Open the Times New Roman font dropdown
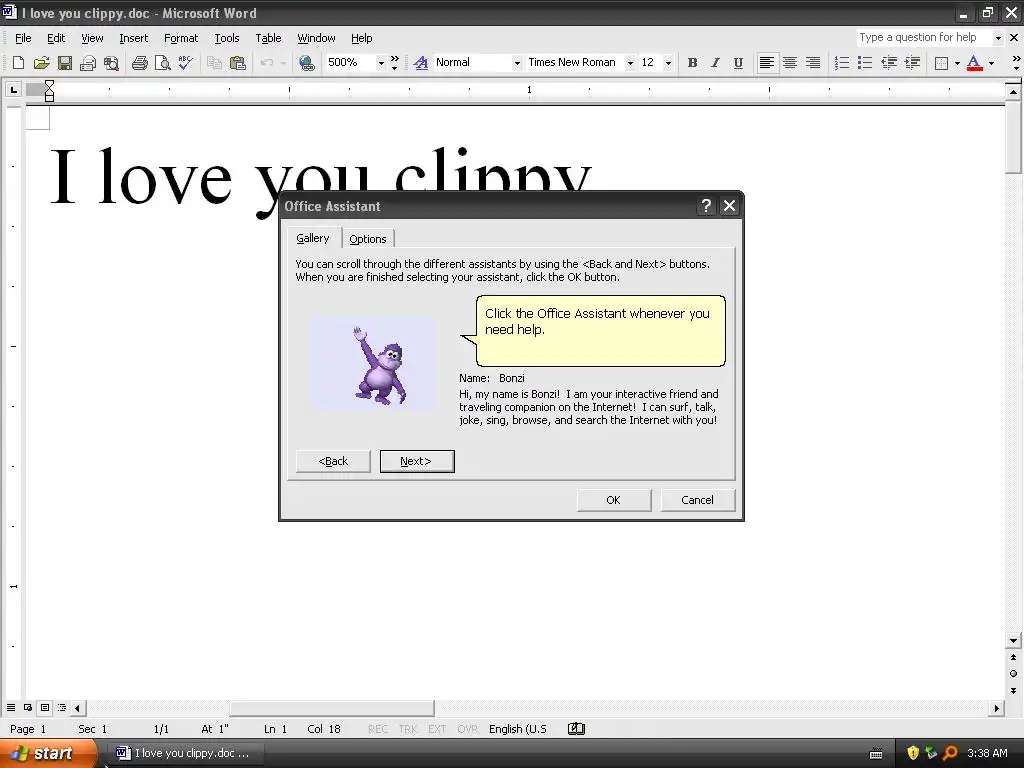1024x768 pixels. tap(630, 63)
